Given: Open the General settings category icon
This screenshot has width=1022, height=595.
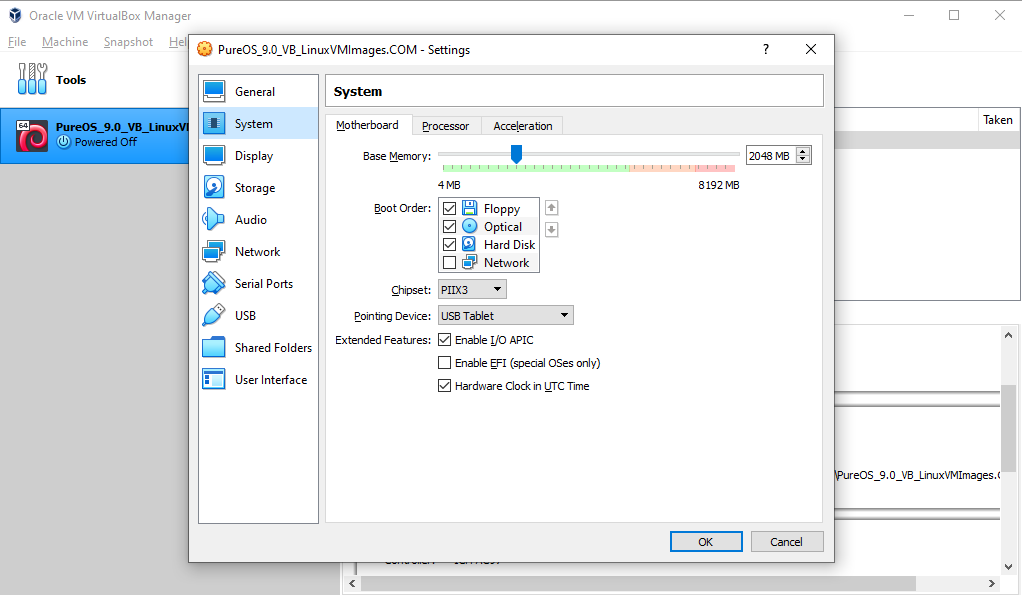Looking at the screenshot, I should pos(214,91).
